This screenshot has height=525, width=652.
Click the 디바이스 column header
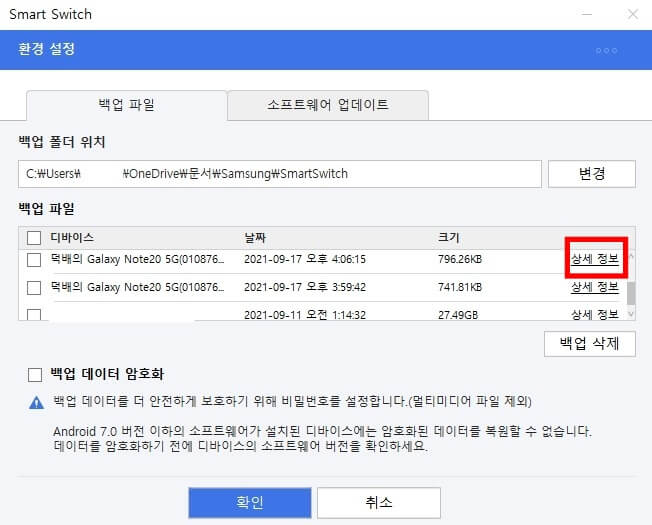(72, 237)
